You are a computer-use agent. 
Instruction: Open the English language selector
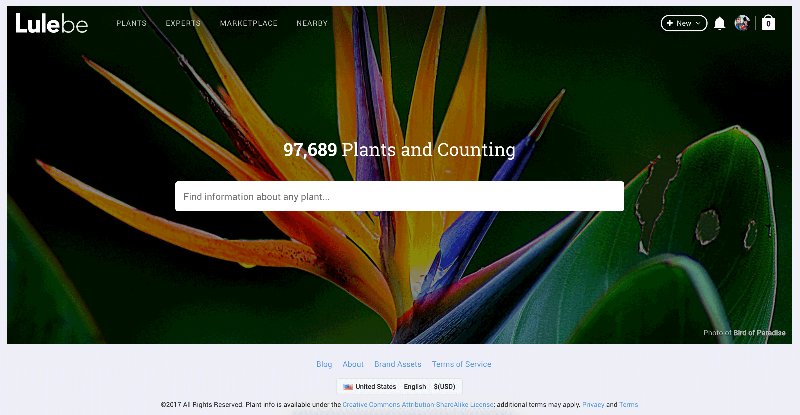415,386
